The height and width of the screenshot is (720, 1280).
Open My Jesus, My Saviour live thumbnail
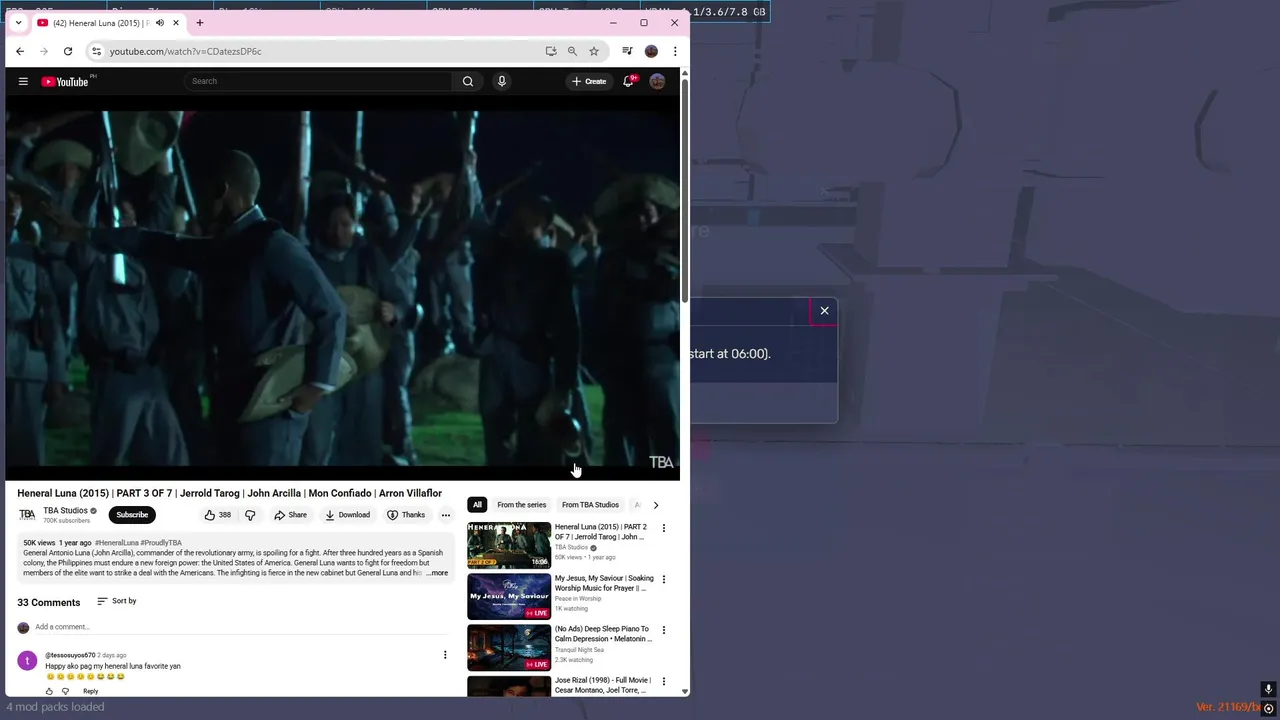click(509, 596)
